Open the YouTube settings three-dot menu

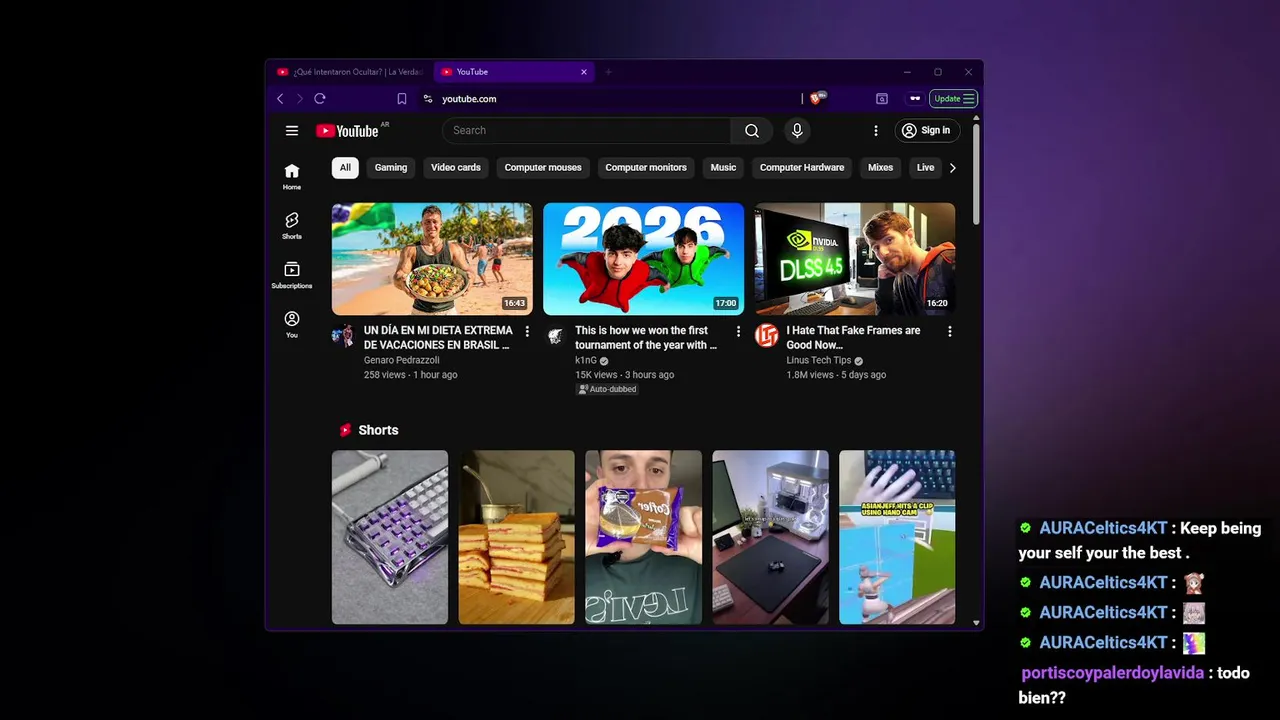[876, 130]
